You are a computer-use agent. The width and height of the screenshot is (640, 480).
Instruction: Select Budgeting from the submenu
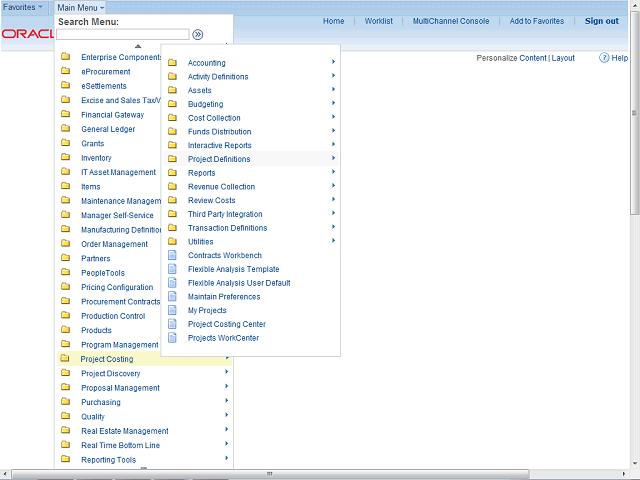click(x=205, y=104)
